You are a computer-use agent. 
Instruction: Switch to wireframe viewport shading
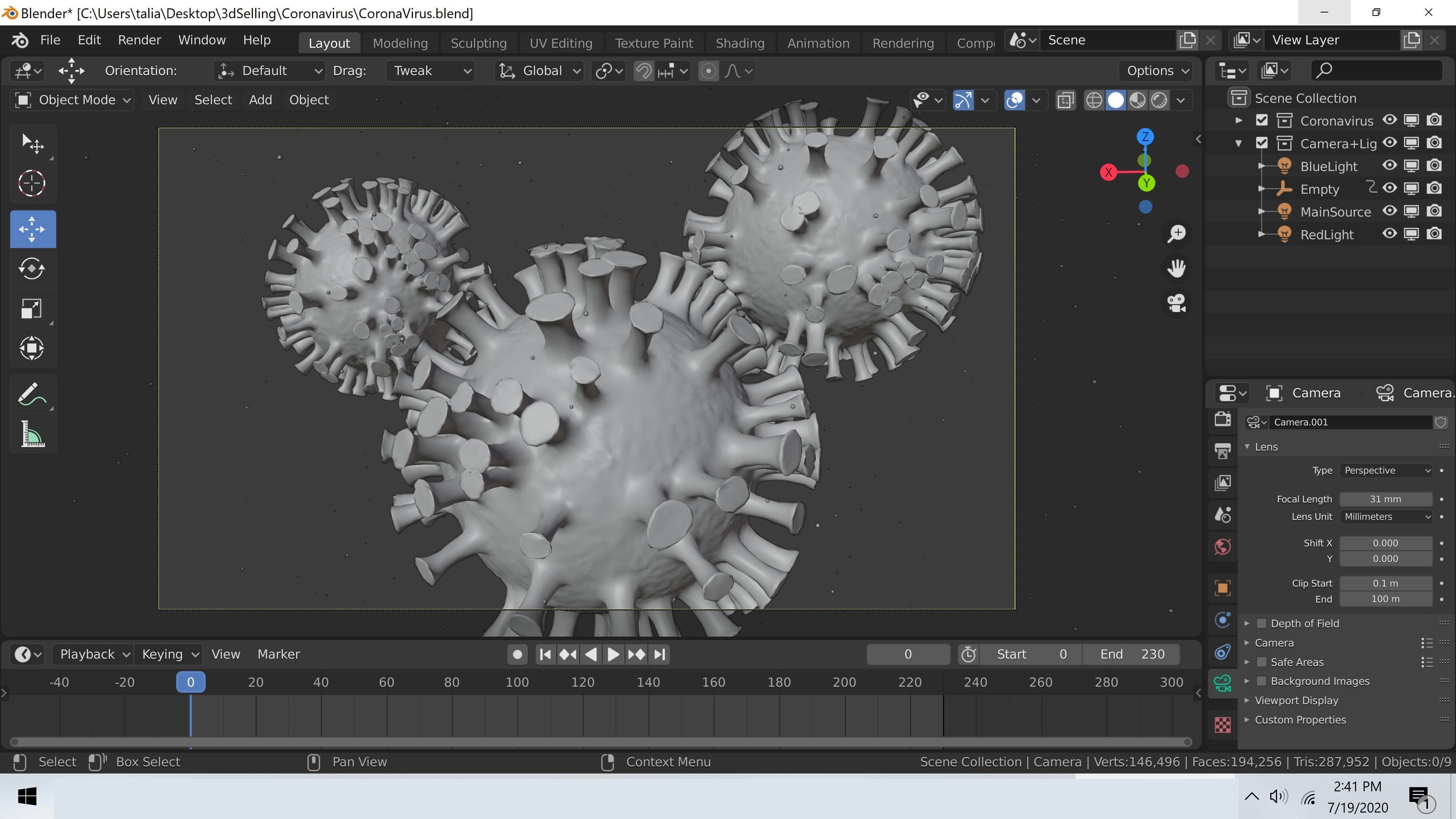1094,100
